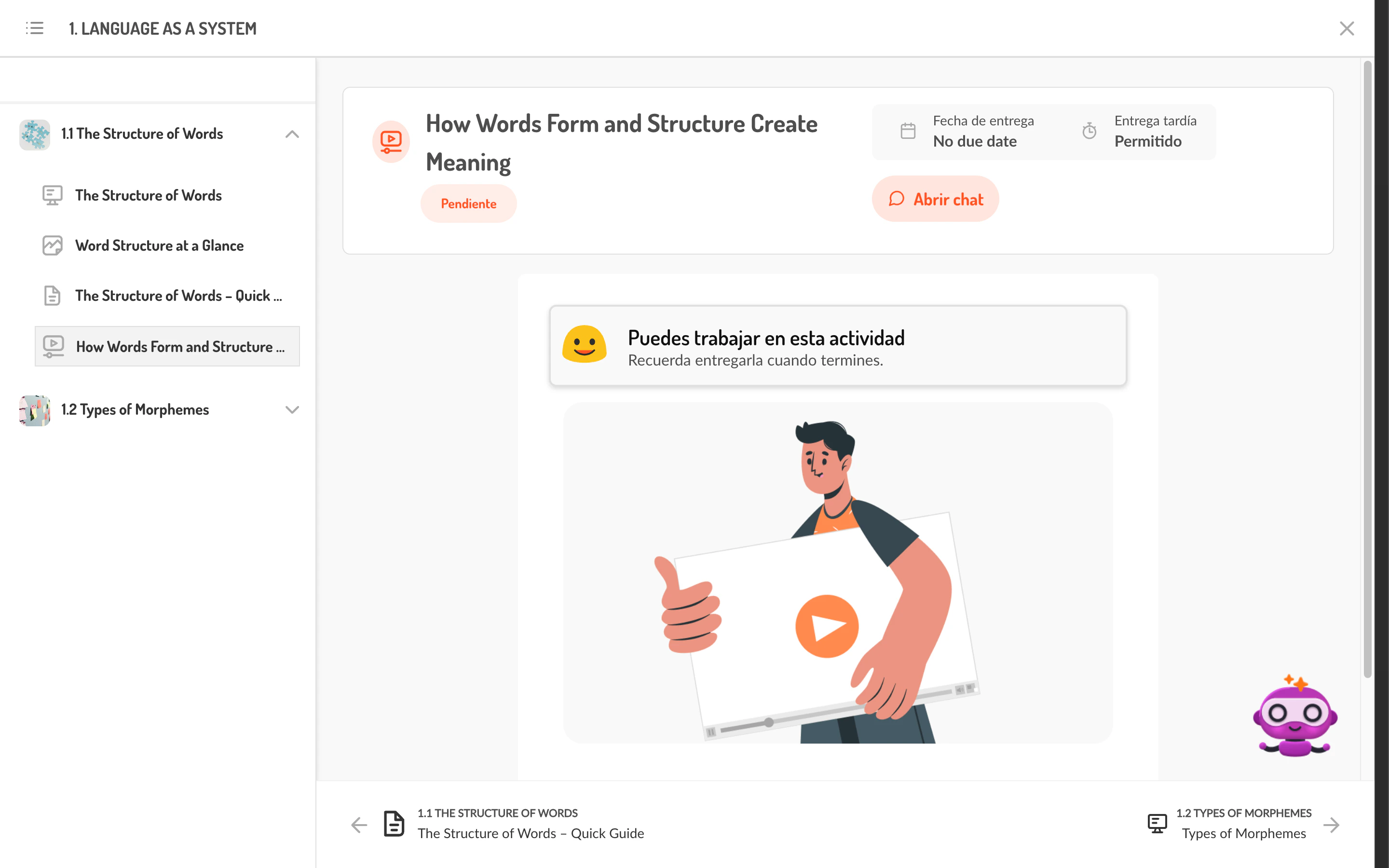Click the smiley emoji in the activity notice

tap(585, 345)
